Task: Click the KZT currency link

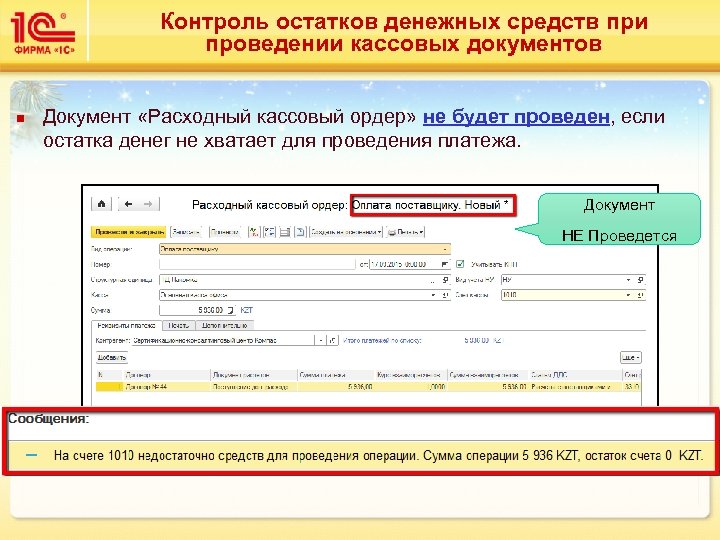Action: point(247,310)
